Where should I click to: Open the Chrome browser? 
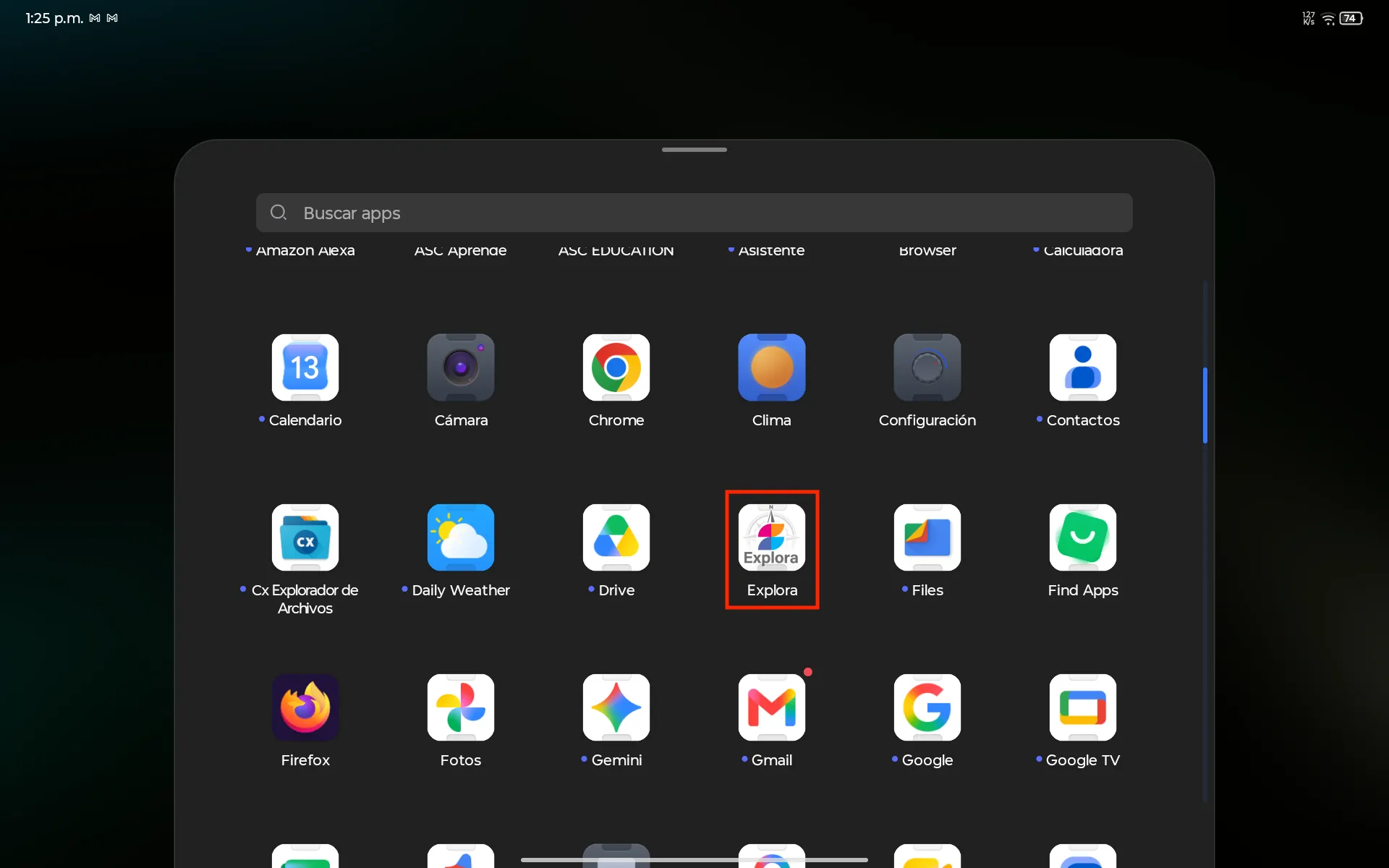pyautogui.click(x=616, y=367)
